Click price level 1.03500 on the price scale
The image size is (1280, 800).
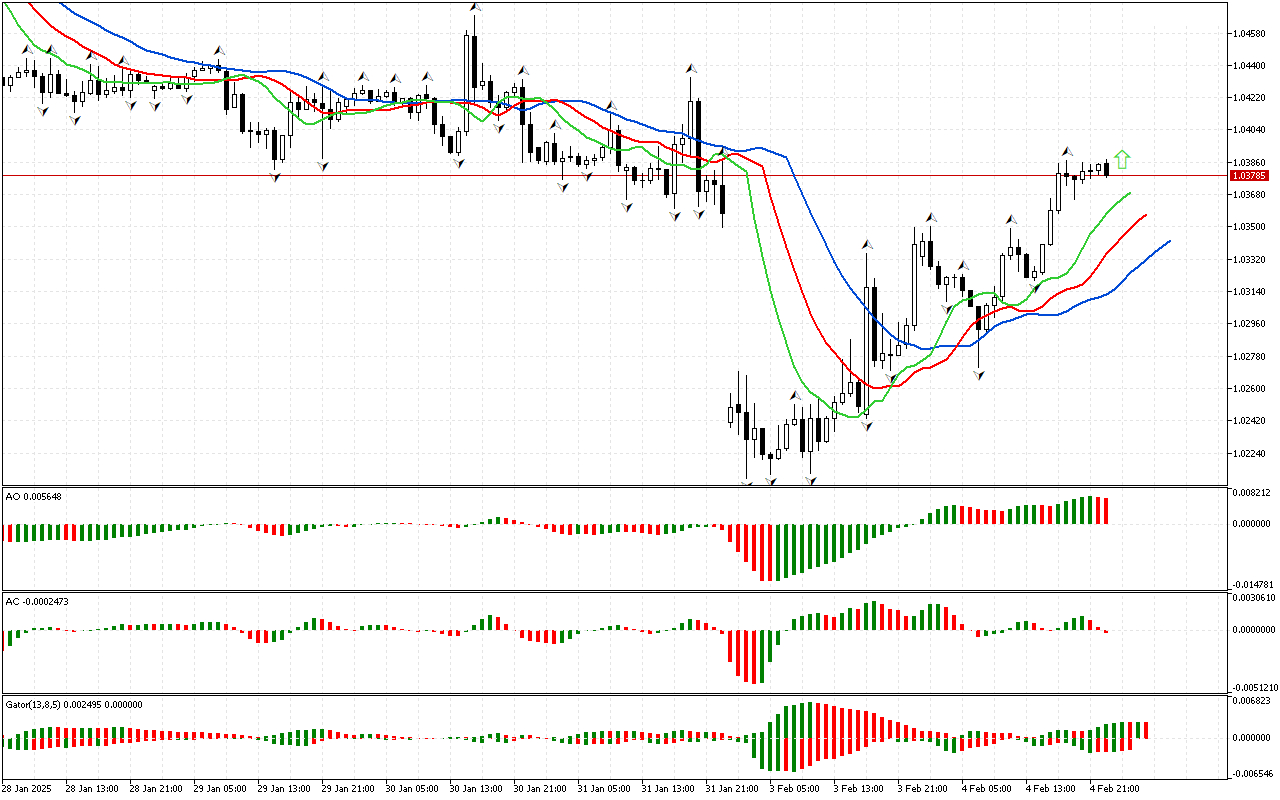pyautogui.click(x=1250, y=227)
